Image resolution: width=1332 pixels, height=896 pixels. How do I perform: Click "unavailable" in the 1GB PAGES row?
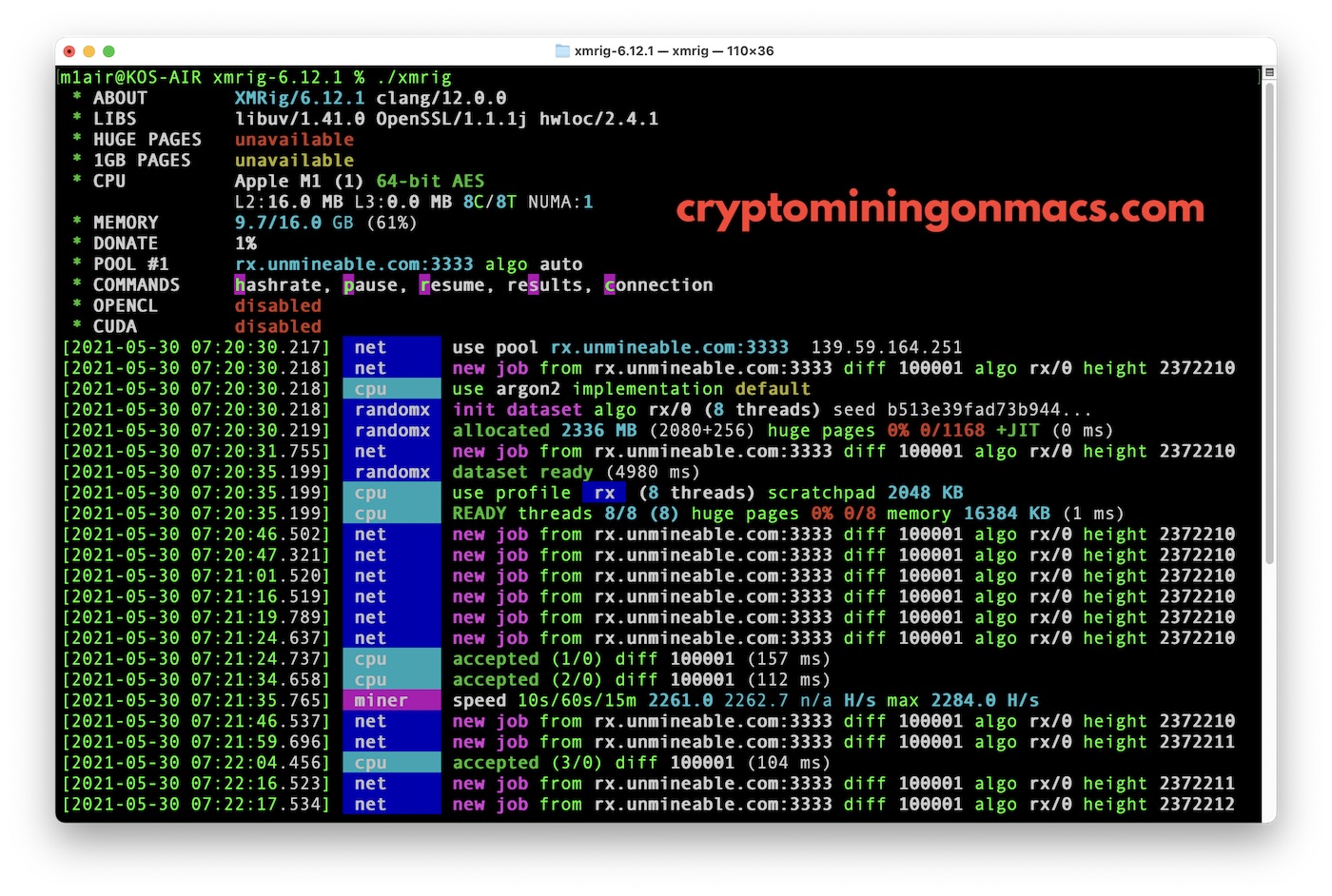tap(294, 161)
